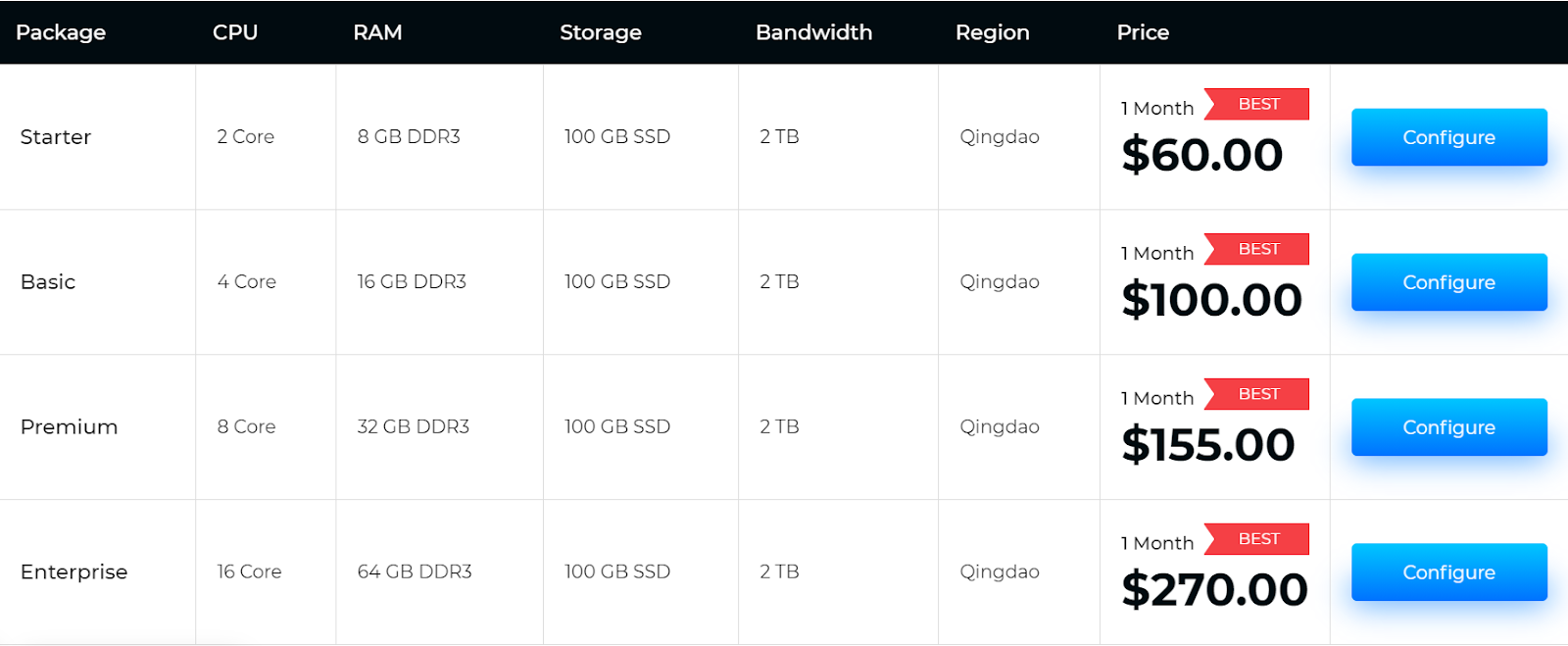Select the 16 Core CPU cell
Screen dimensions: 1568x646
pyautogui.click(x=249, y=572)
